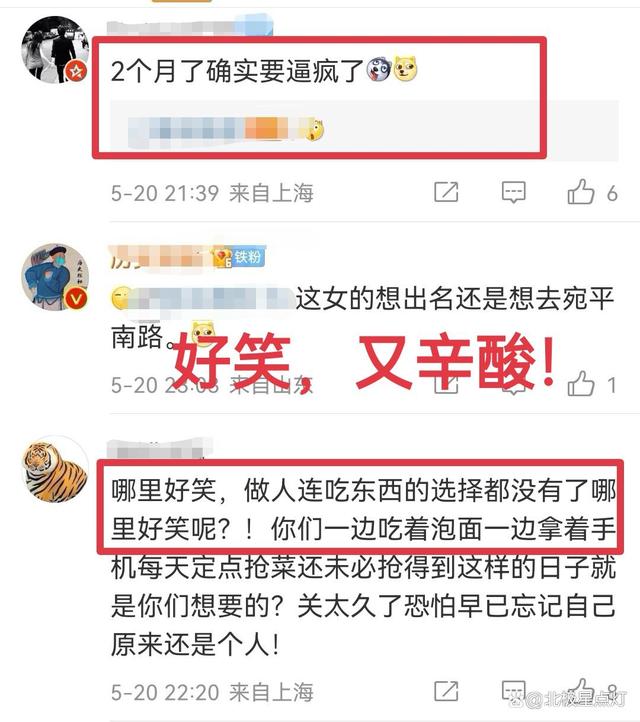Like the 哪里好笑 comment
This screenshot has height=722, width=640.
click(581, 689)
